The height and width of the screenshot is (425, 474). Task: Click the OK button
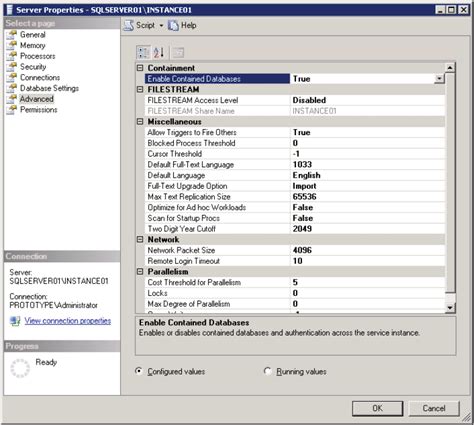coord(377,408)
